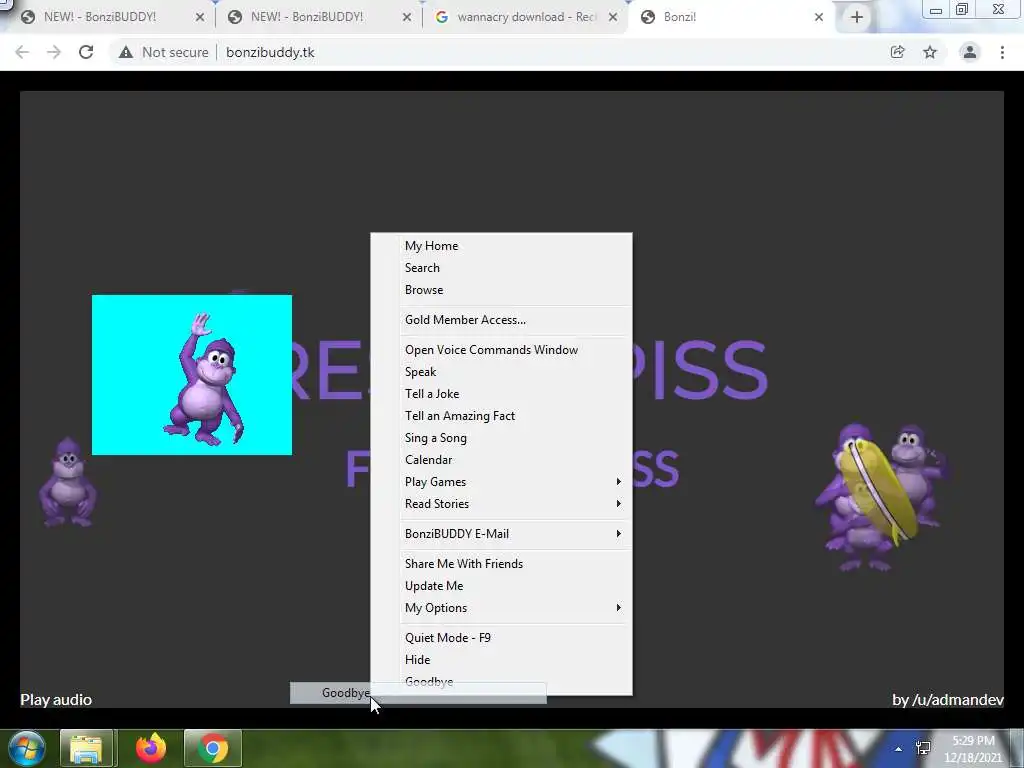Open the share page icon
The image size is (1024, 768).
(897, 52)
